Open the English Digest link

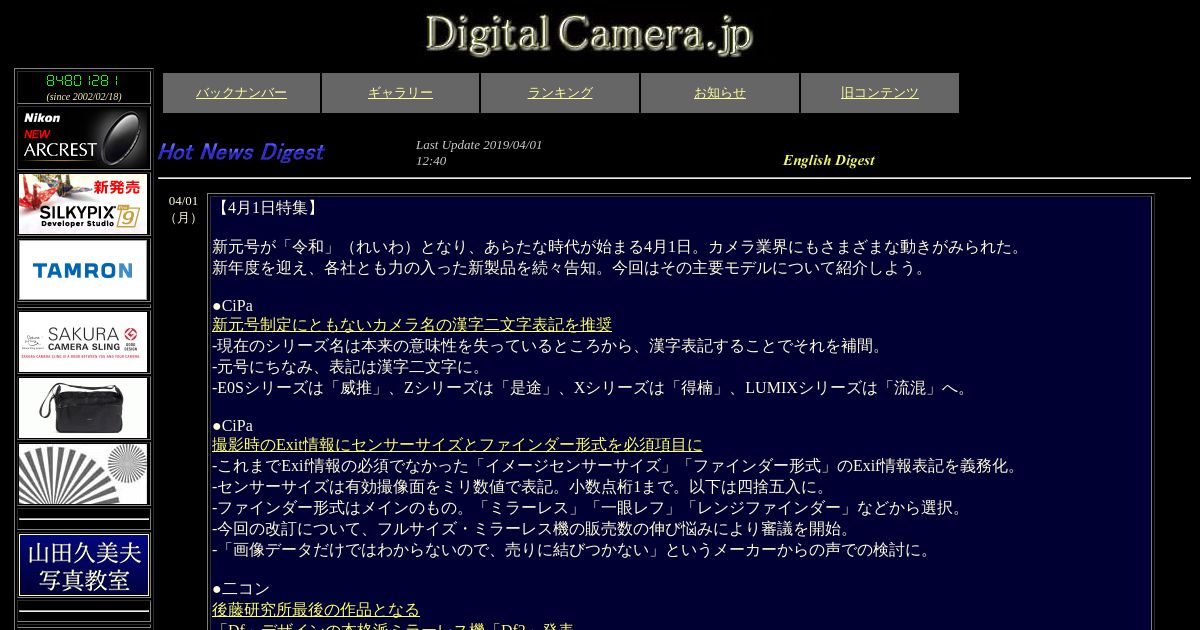pyautogui.click(x=828, y=160)
